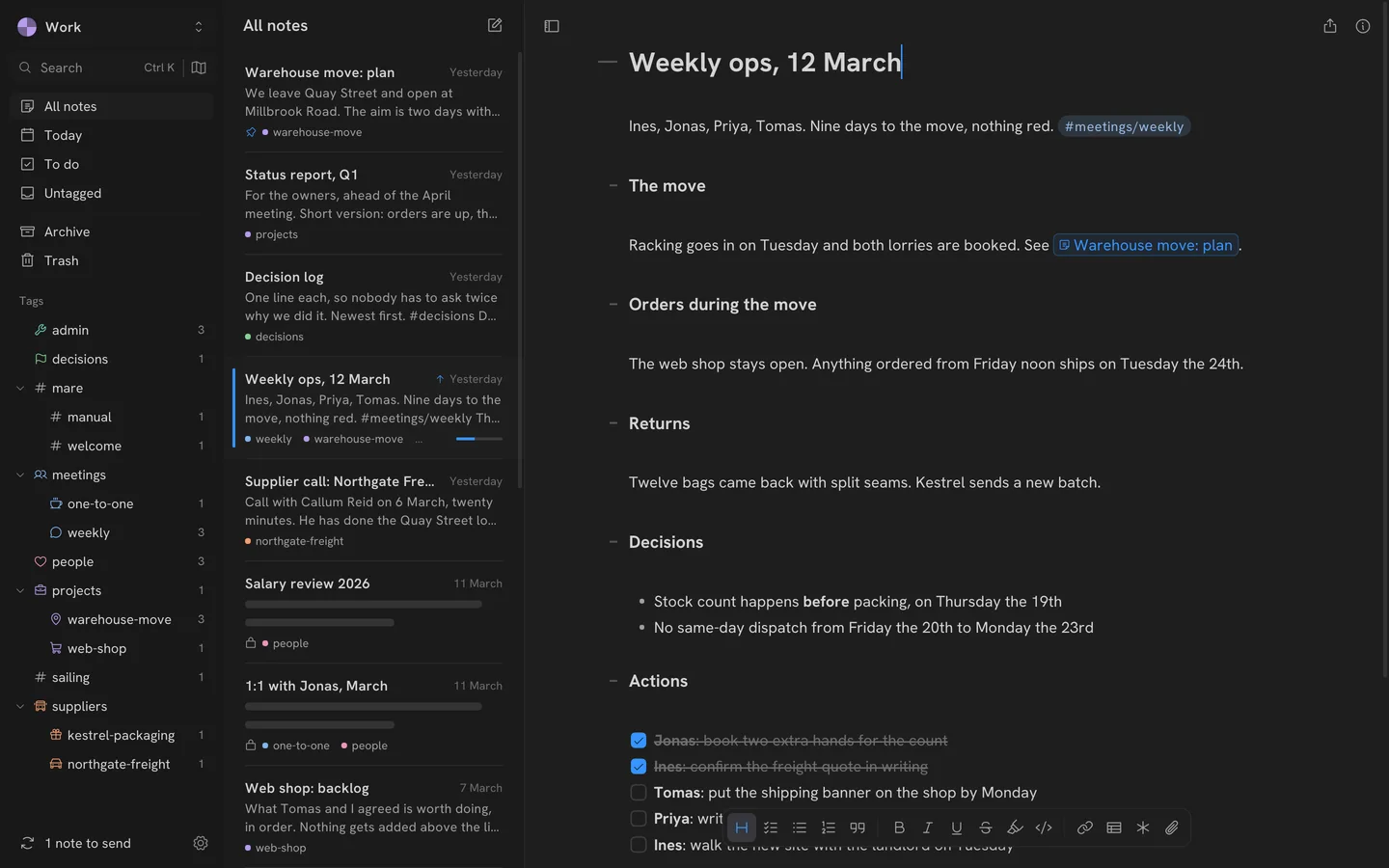Show Untagged notes

(x=112, y=193)
